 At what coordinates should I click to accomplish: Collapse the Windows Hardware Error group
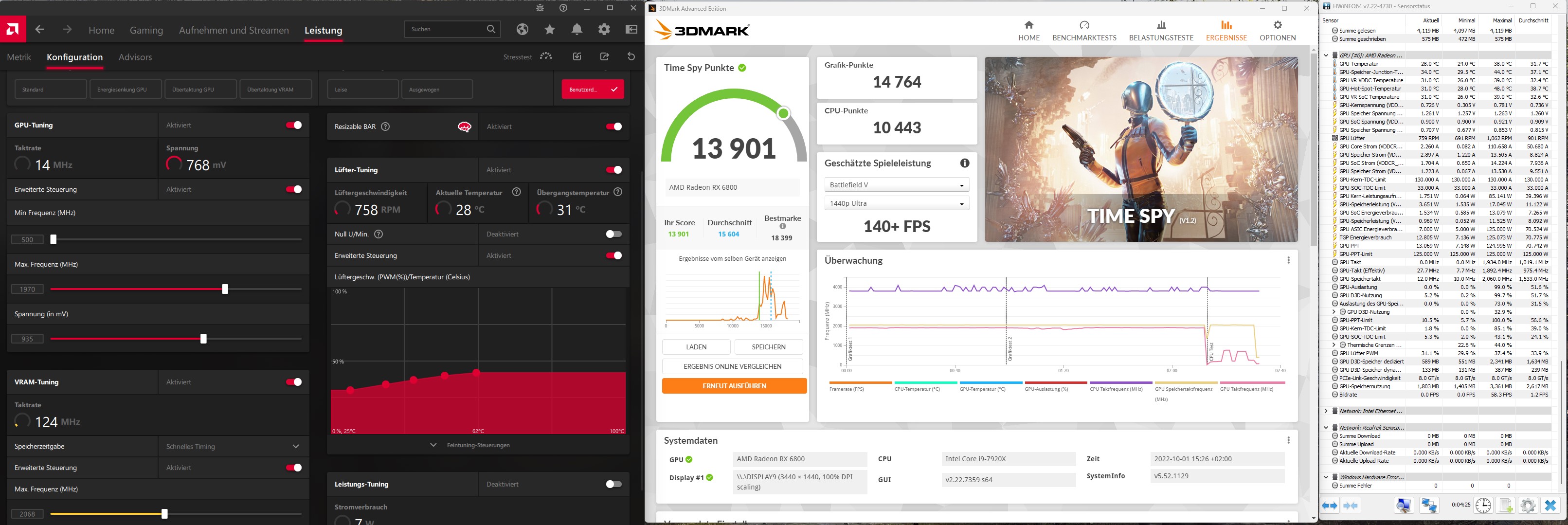pyautogui.click(x=1326, y=477)
